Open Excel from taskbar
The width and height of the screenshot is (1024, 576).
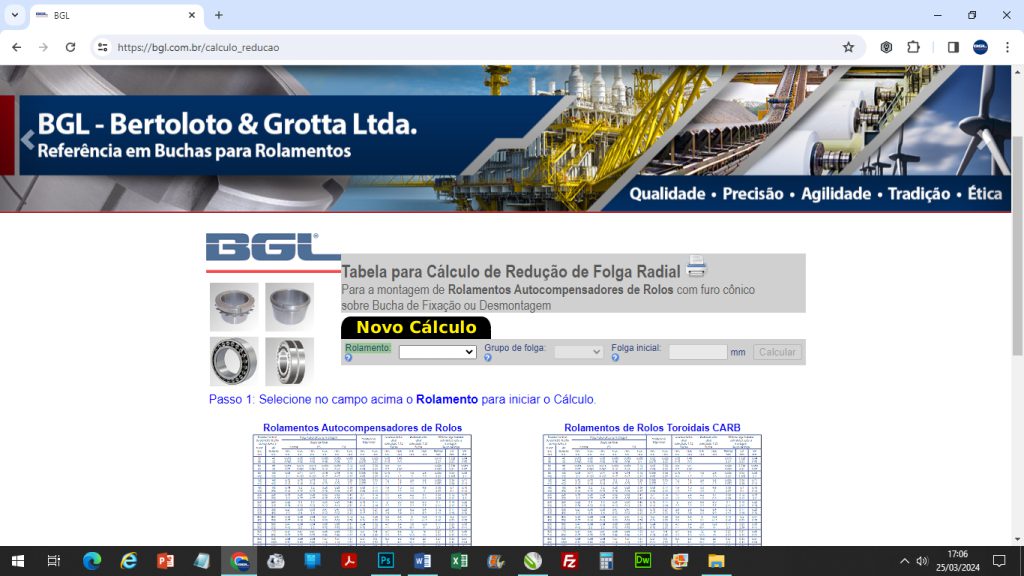tap(459, 561)
